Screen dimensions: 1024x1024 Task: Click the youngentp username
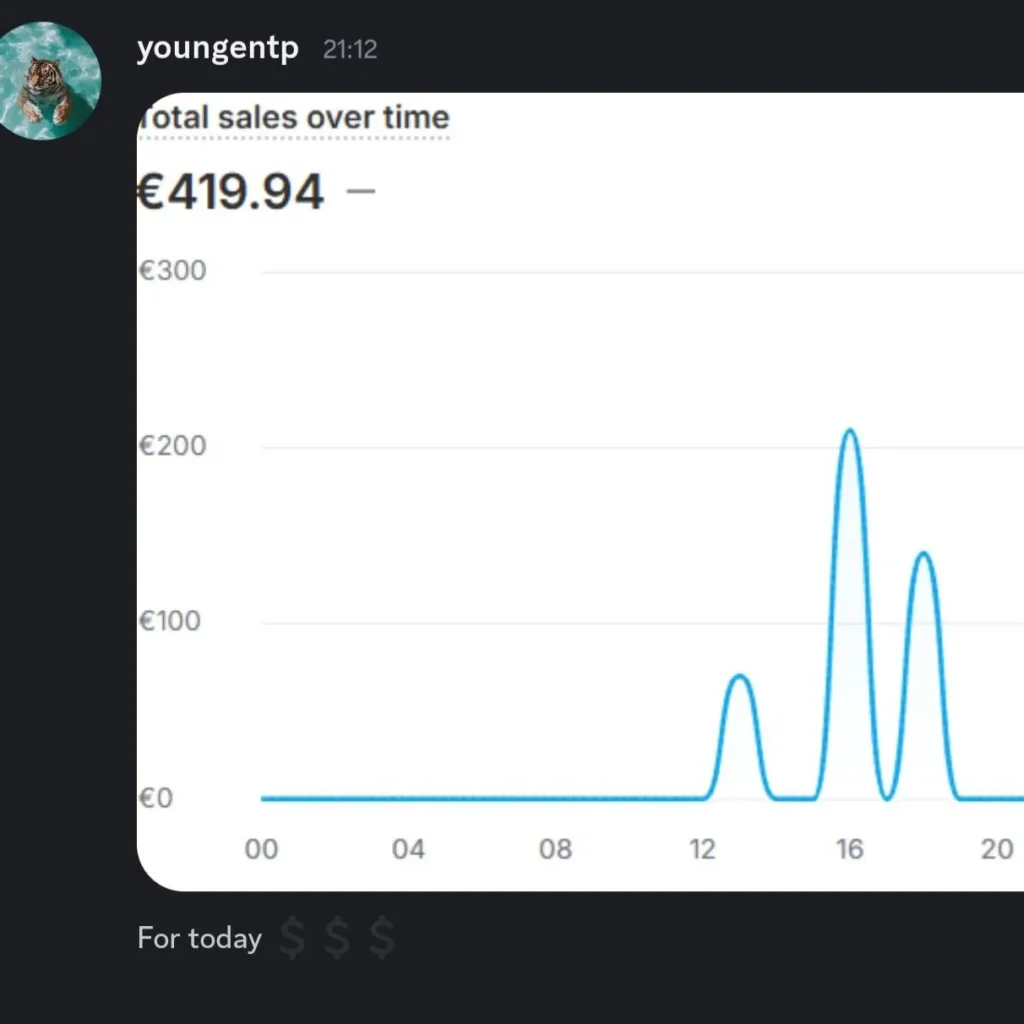(x=217, y=48)
